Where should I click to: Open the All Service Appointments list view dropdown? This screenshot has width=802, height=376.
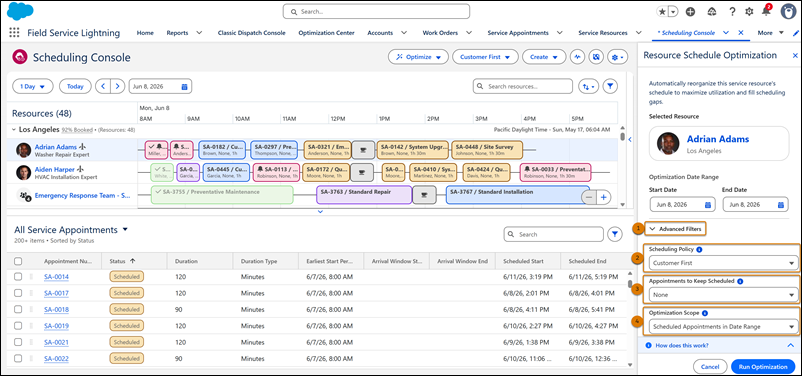[125, 230]
